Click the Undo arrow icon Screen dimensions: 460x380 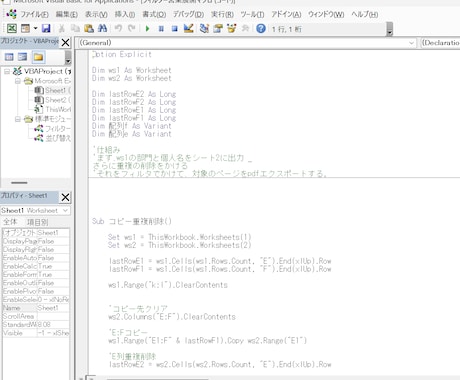click(118, 28)
